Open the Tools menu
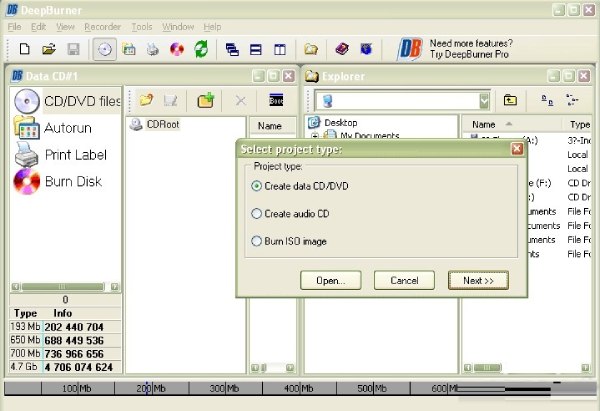Viewport: 600px width, 411px height. [142, 27]
